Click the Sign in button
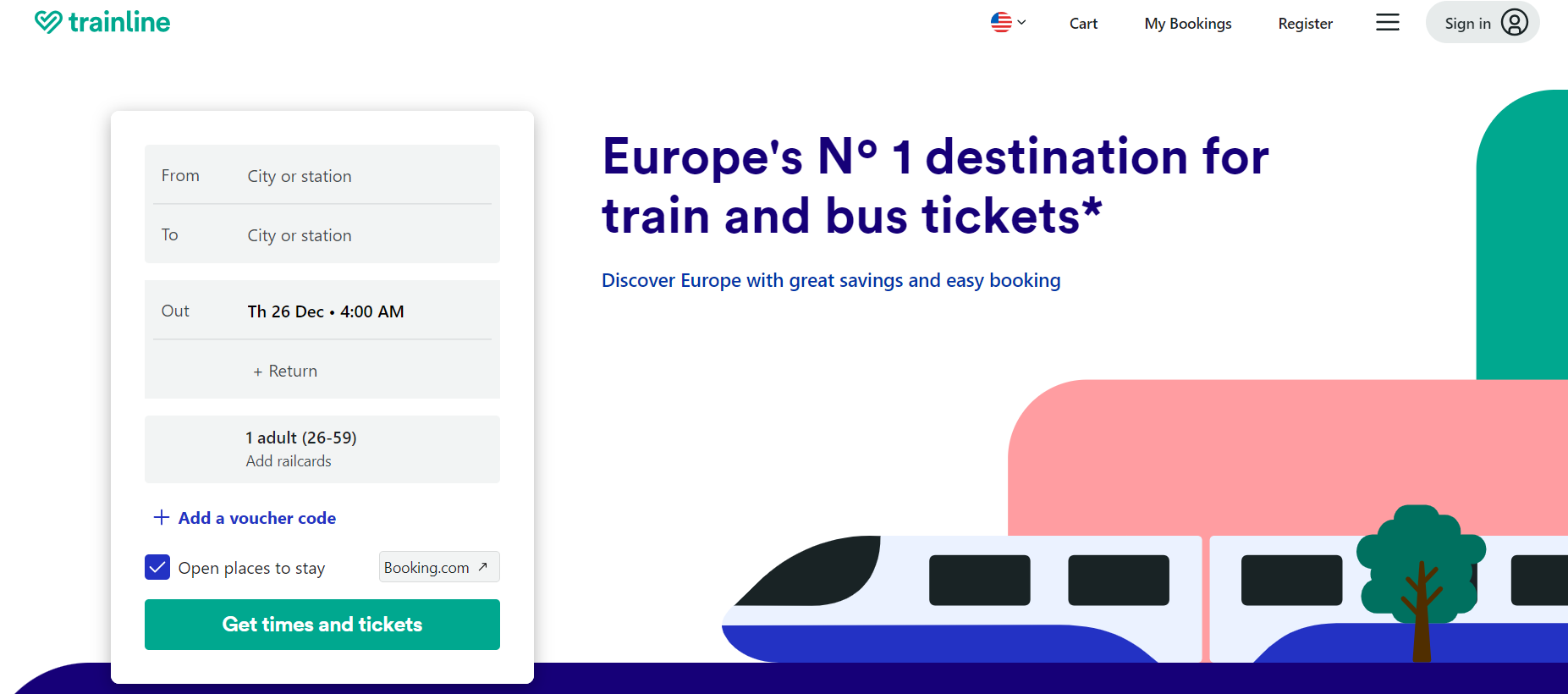1568x694 pixels. pos(1483,22)
